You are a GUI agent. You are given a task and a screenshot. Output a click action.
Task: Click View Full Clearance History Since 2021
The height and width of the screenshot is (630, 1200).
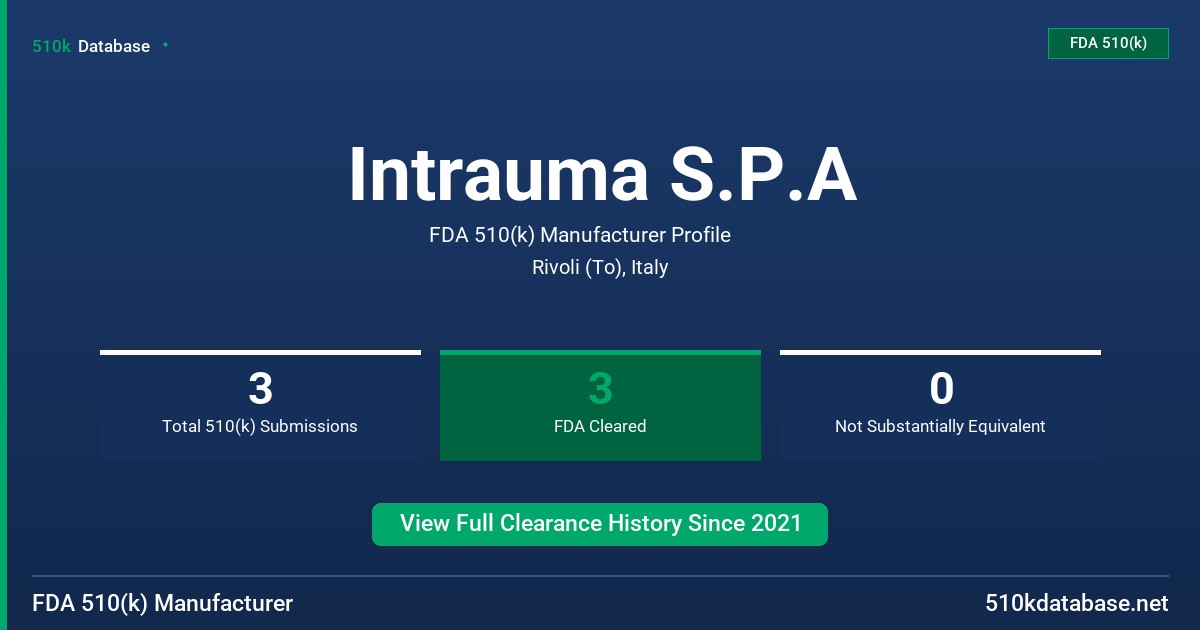click(600, 524)
